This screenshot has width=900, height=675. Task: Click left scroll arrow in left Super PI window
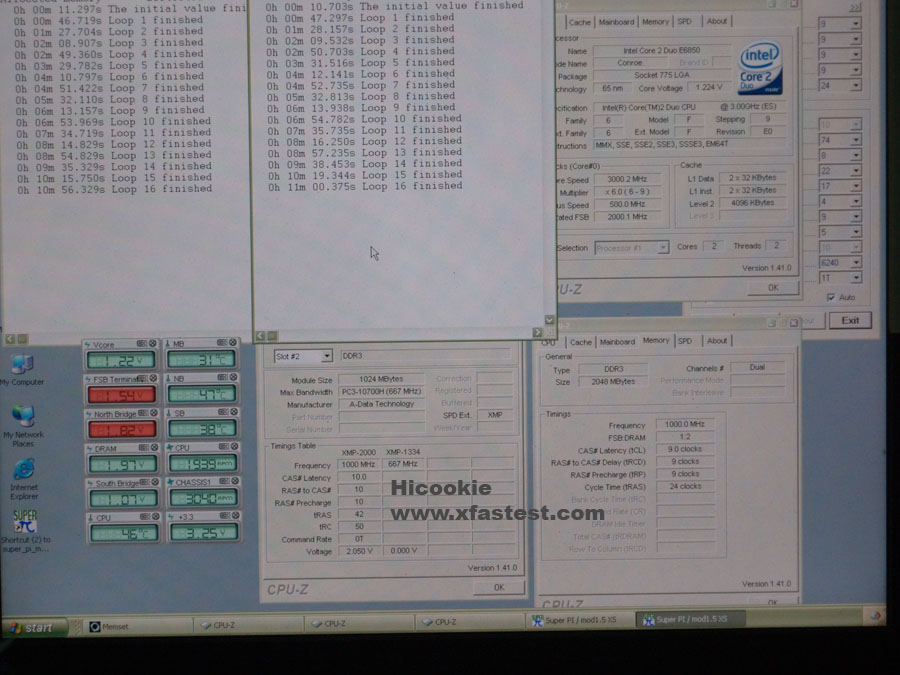tap(10, 339)
